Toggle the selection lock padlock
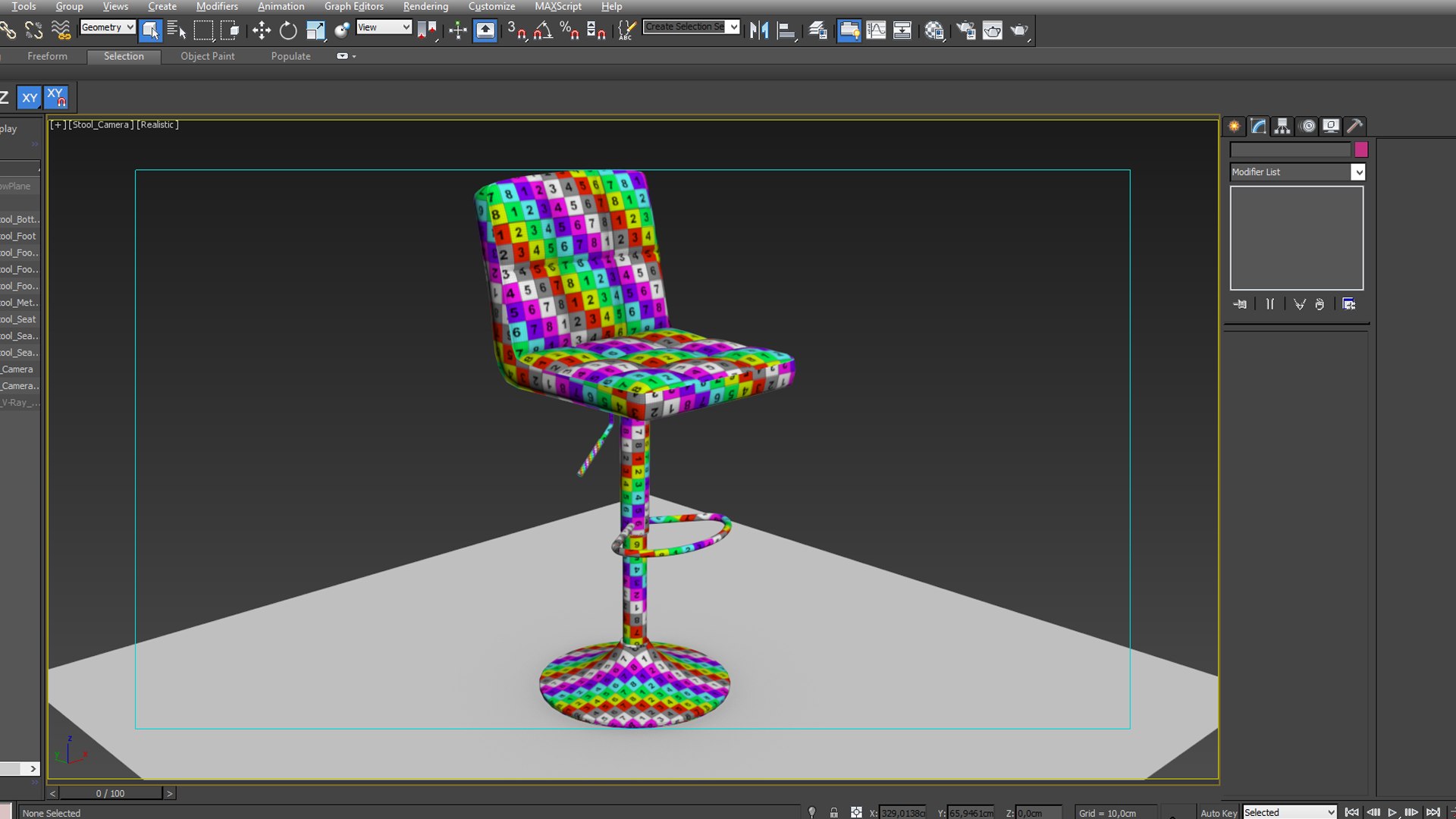1456x819 pixels. tap(833, 812)
